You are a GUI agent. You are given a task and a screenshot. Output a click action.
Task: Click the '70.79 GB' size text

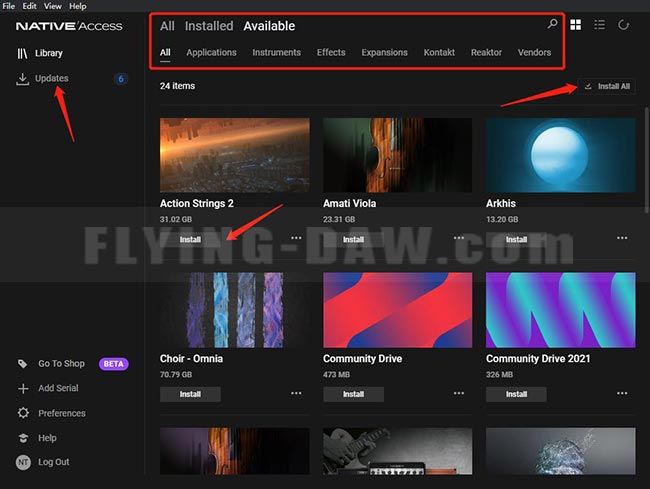(x=176, y=375)
